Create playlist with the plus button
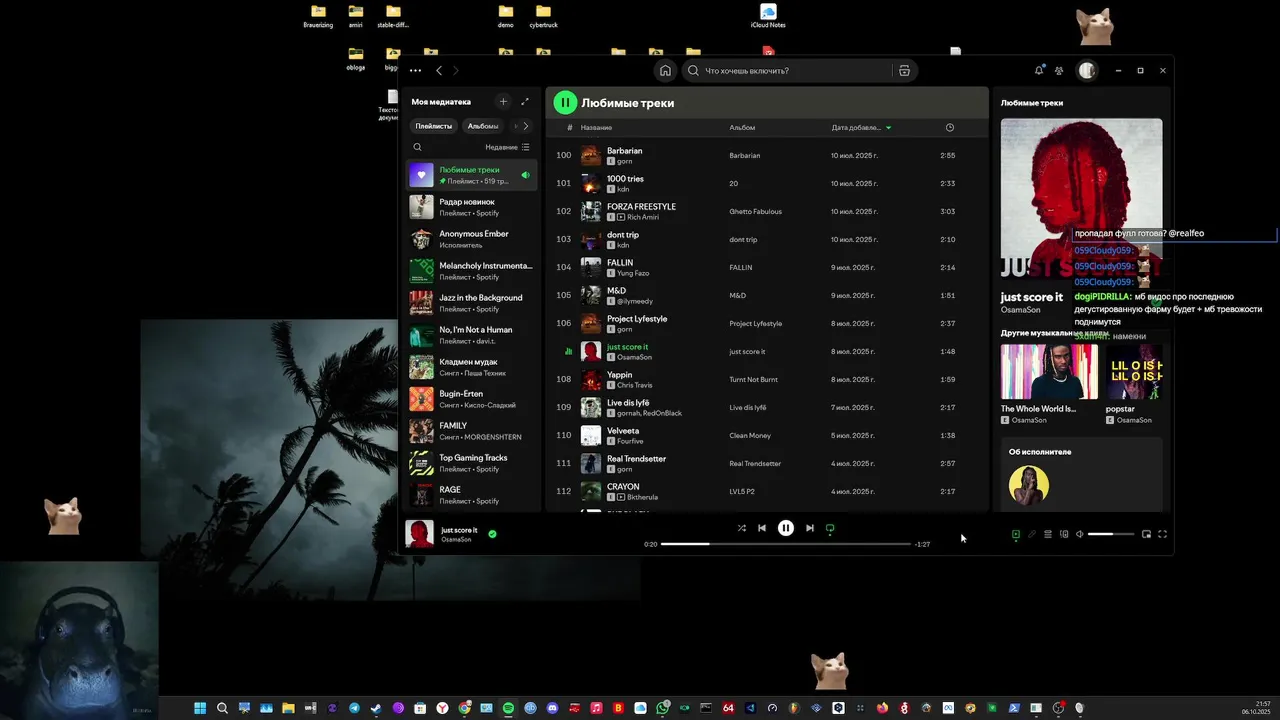Viewport: 1280px width, 720px height. pos(503,102)
